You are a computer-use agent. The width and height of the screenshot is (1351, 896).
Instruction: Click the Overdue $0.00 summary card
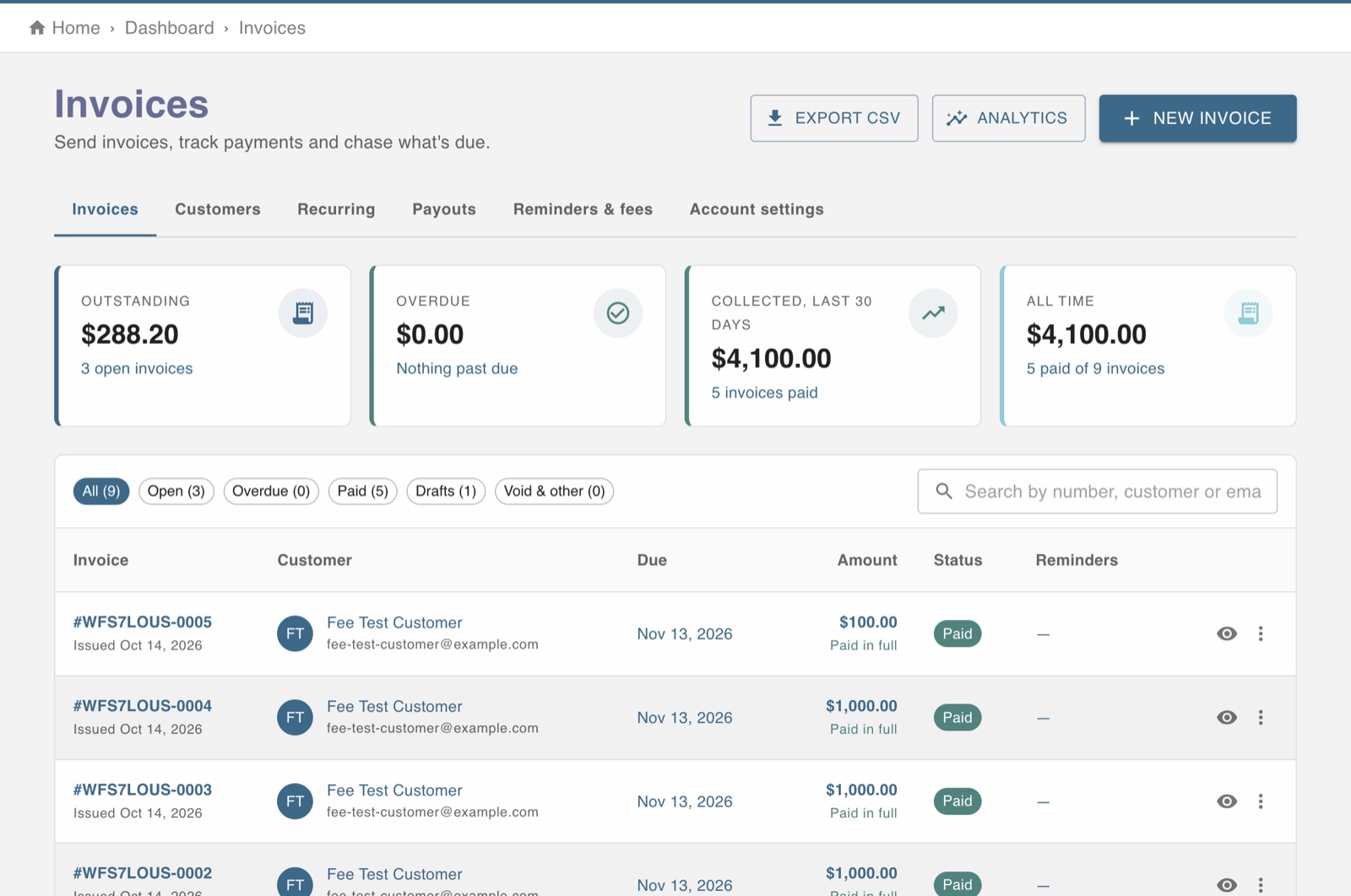[x=518, y=346]
